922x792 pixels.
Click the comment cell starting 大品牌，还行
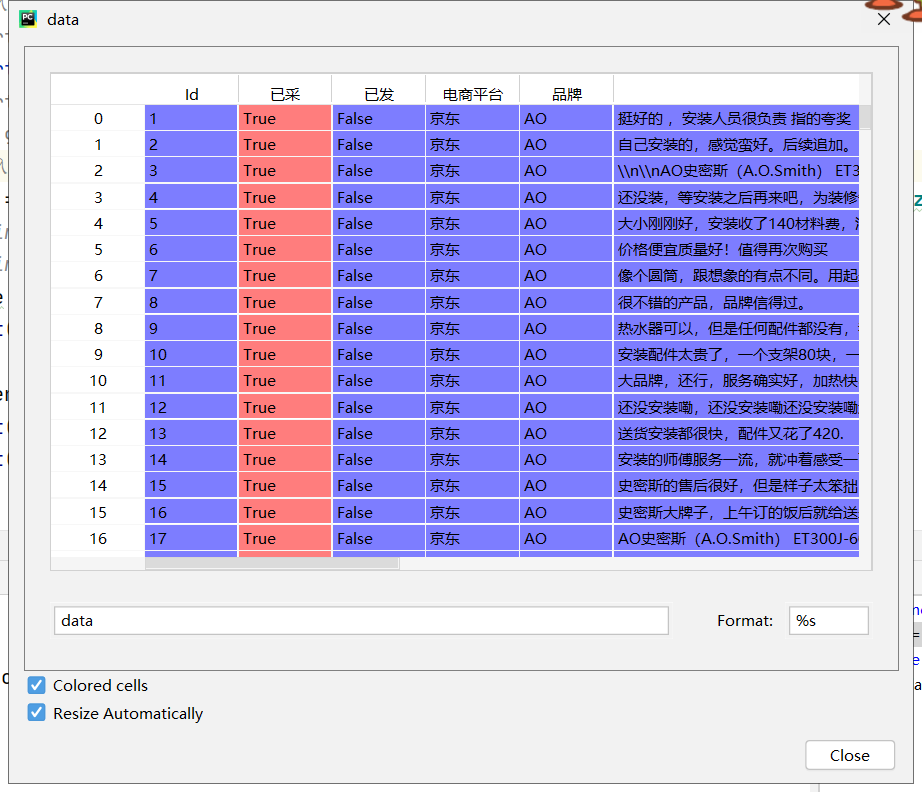pos(736,380)
